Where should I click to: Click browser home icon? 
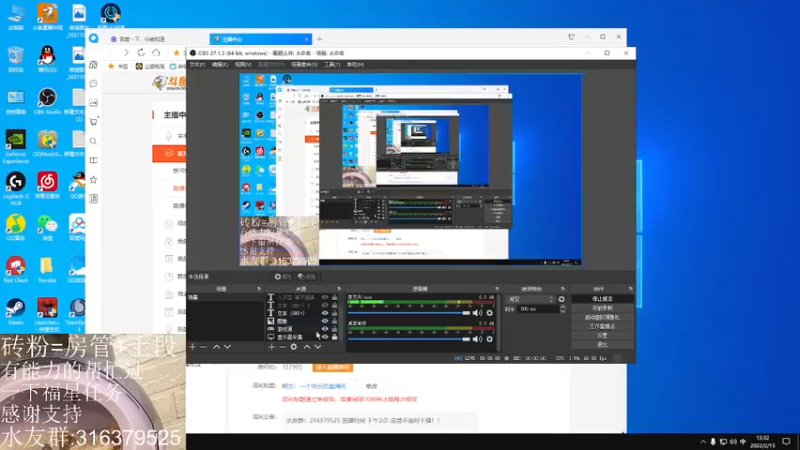pos(156,52)
